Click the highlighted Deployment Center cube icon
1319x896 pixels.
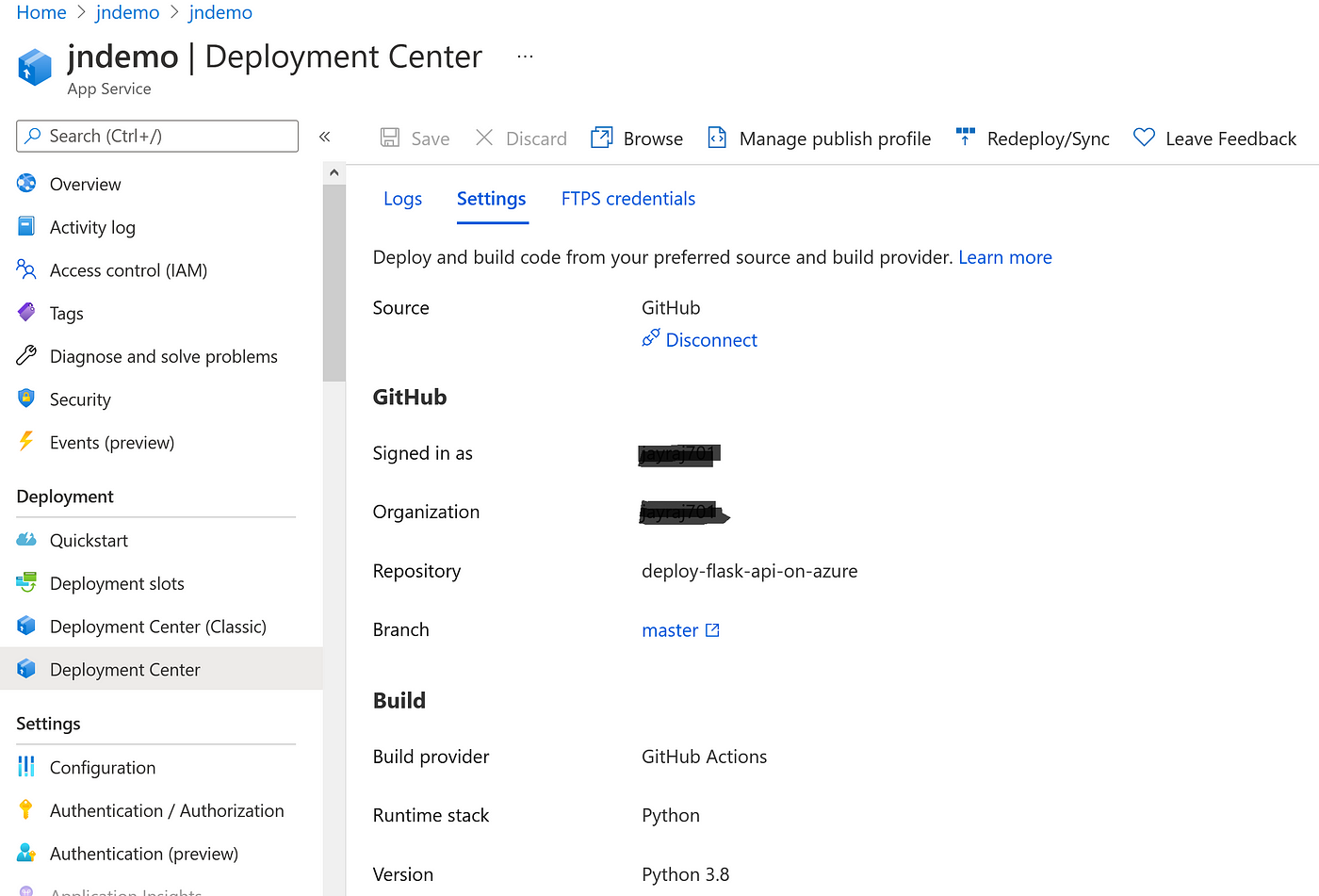click(26, 669)
